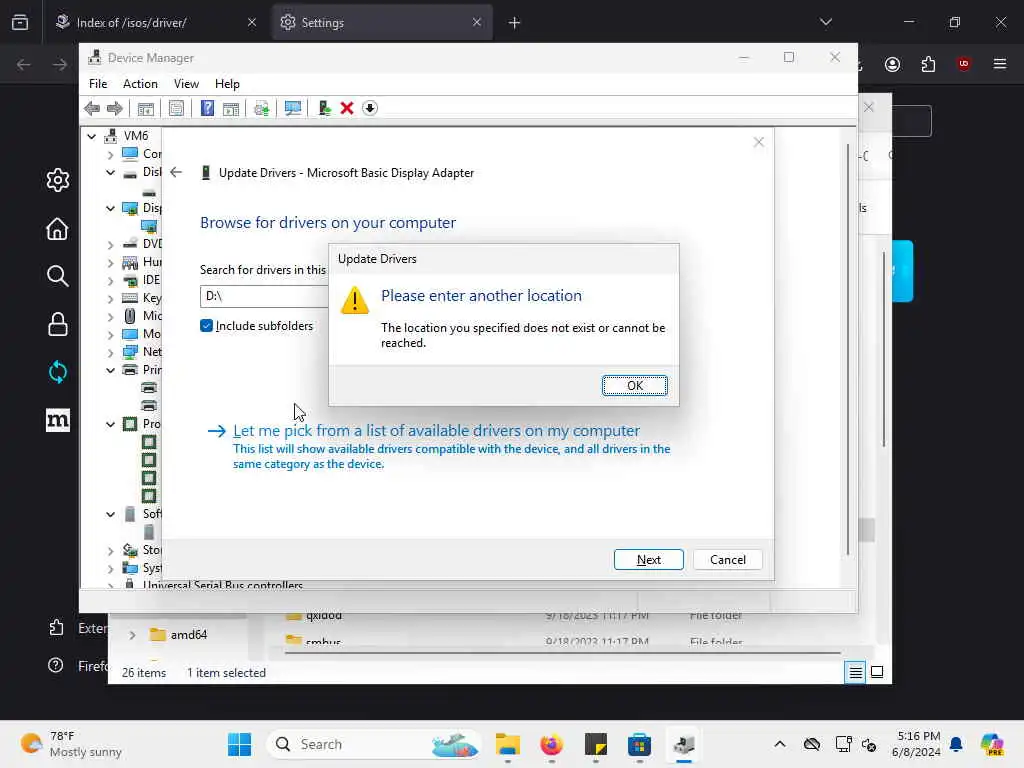Image resolution: width=1024 pixels, height=768 pixels.
Task: Click the D:\ driver location field
Action: click(x=264, y=296)
